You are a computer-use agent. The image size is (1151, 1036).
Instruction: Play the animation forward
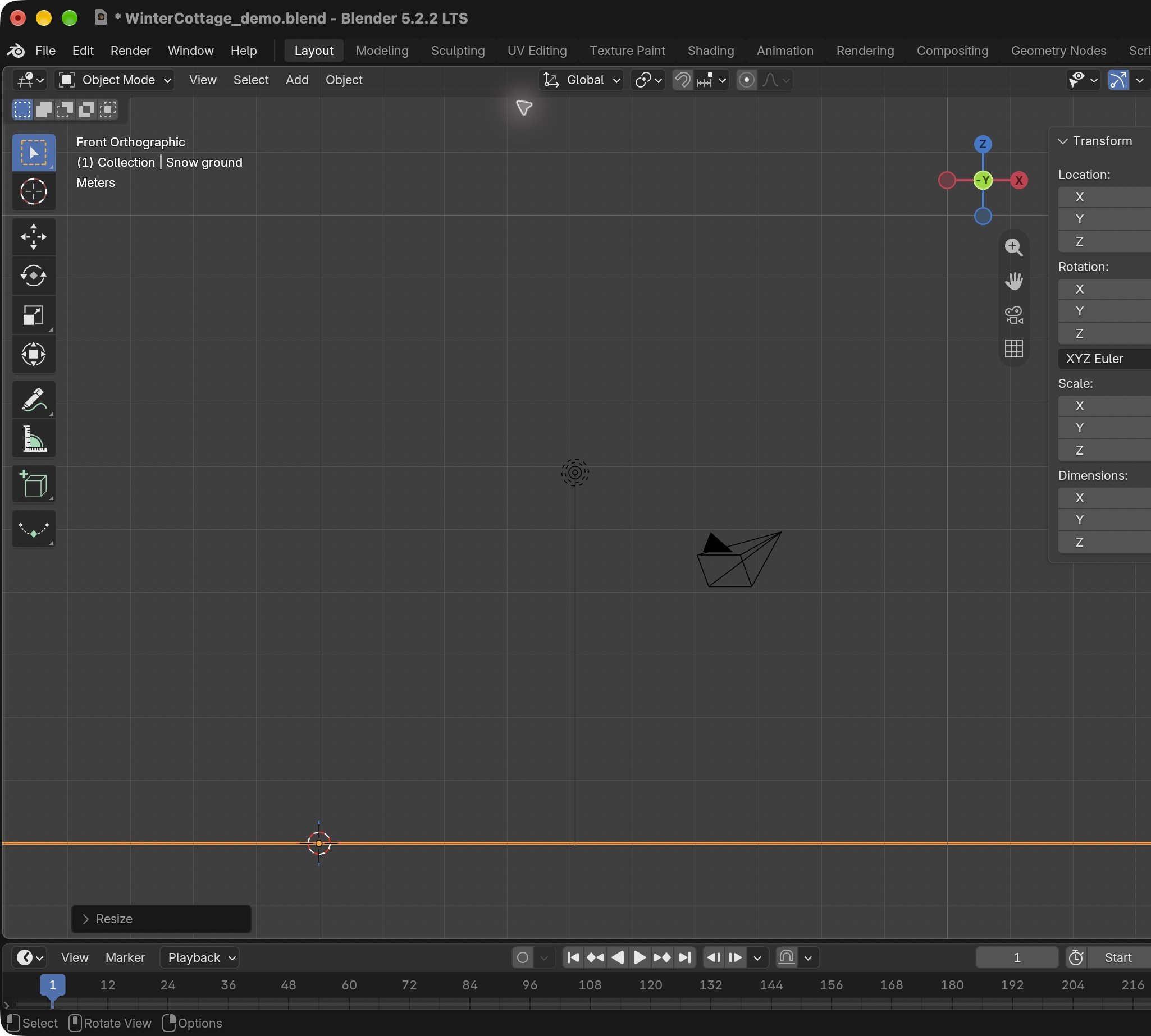pos(640,957)
